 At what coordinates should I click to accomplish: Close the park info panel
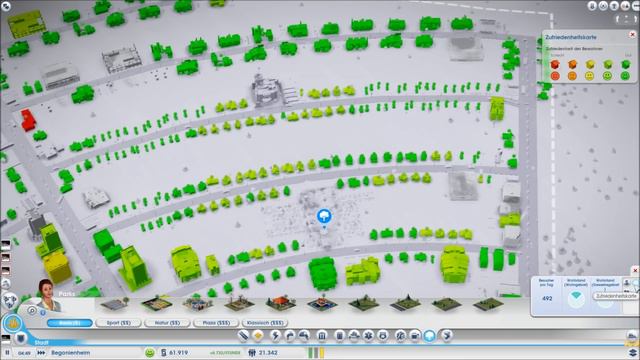pos(635,271)
